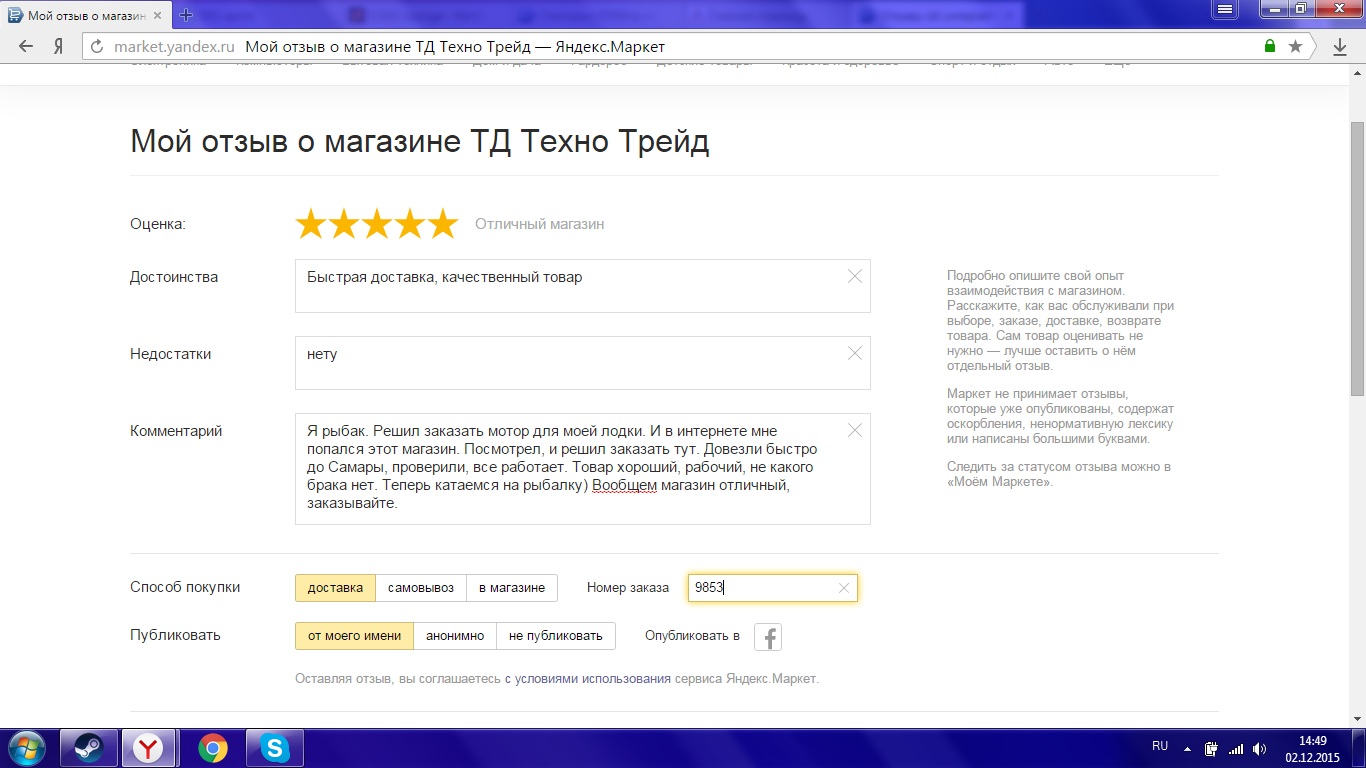
Task: Select the доставка purchase method
Action: tap(336, 588)
